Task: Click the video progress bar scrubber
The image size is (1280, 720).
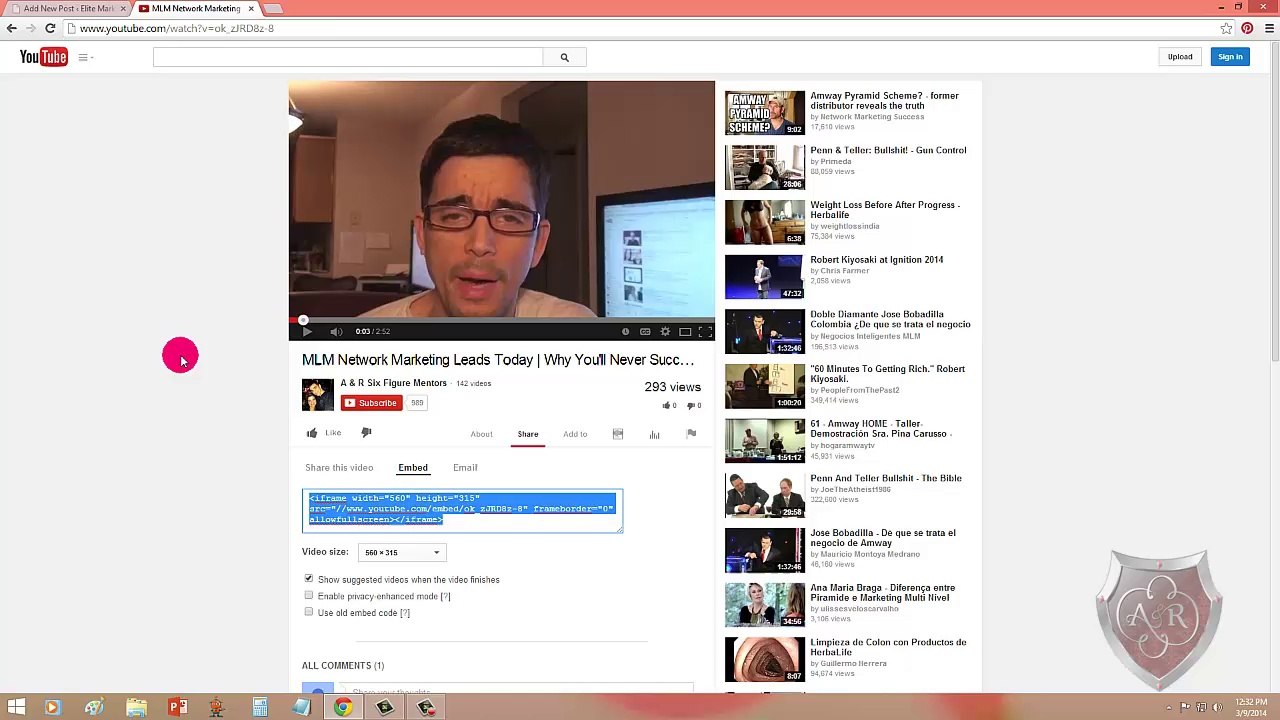Action: (303, 320)
